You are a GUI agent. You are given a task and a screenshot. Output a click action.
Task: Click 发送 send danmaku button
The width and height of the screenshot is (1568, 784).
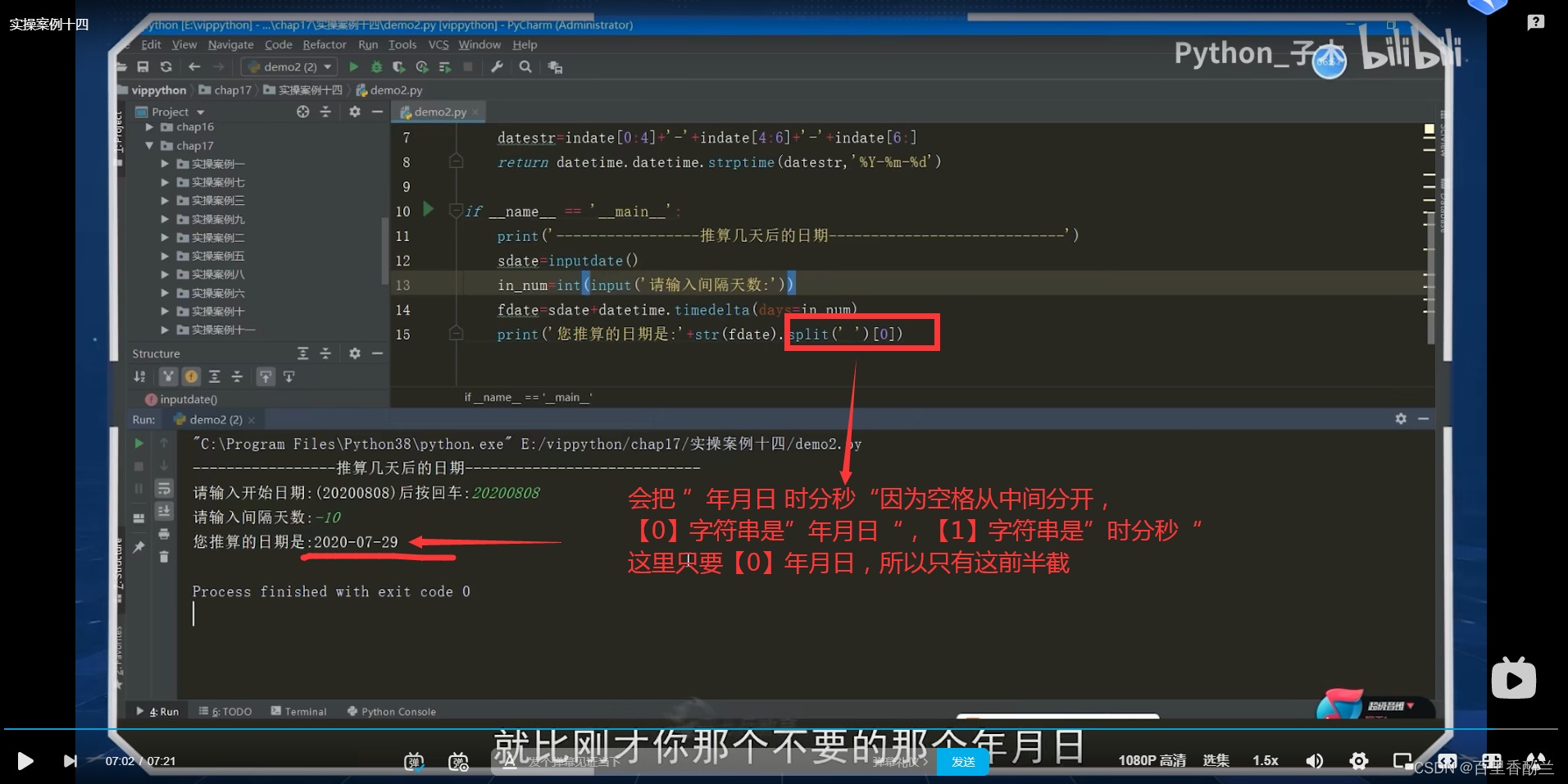(963, 762)
